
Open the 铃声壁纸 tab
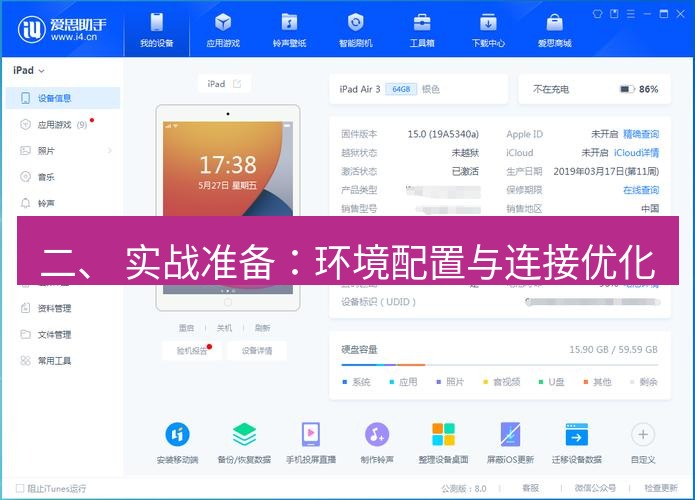pyautogui.click(x=289, y=30)
